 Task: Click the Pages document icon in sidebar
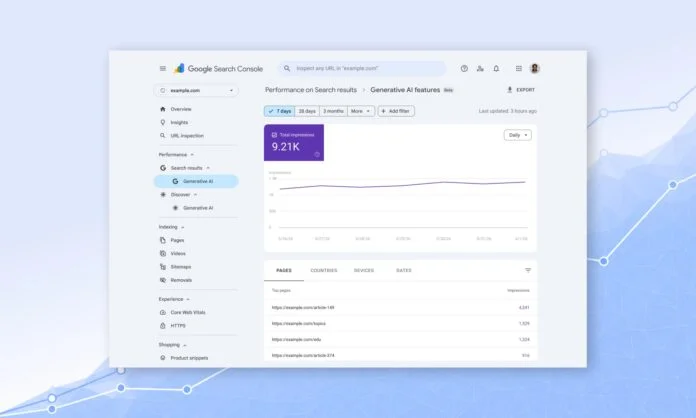click(x=162, y=240)
